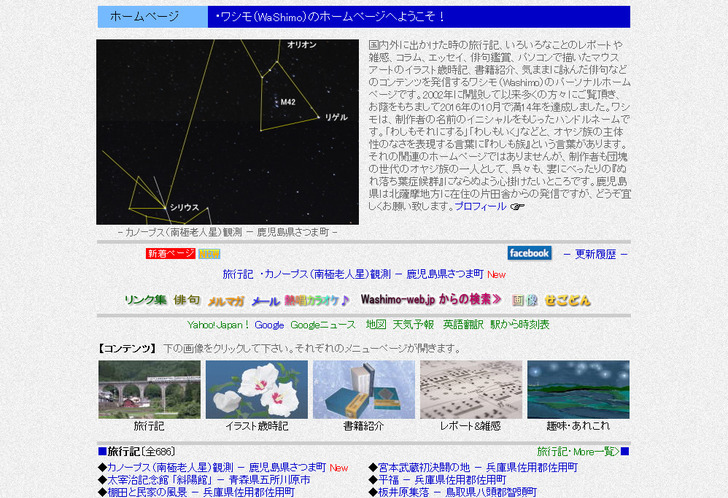
Task: Open the イラスト歳時記 flower thumbnail
Action: click(256, 389)
